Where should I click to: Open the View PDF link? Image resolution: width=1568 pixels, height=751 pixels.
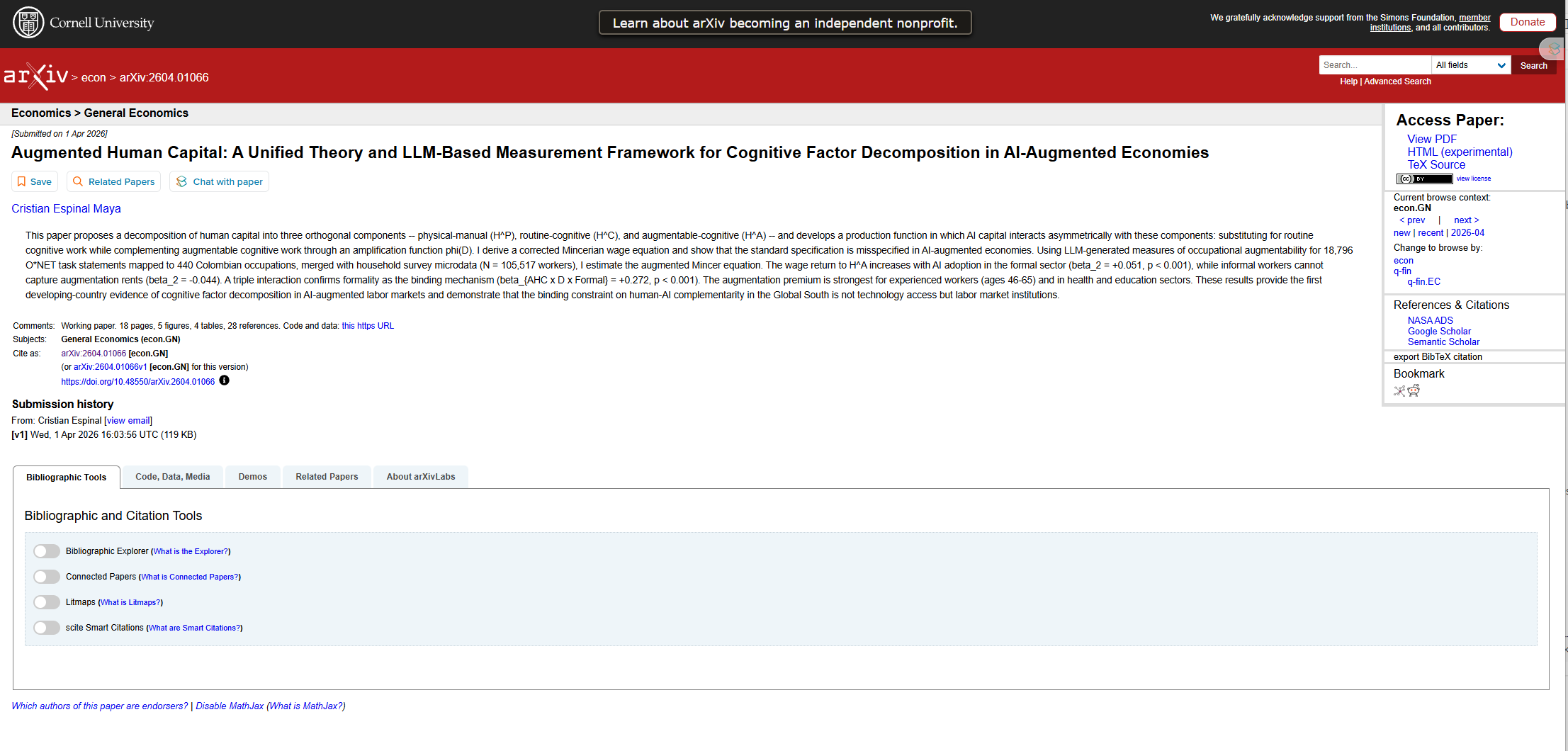point(1431,139)
